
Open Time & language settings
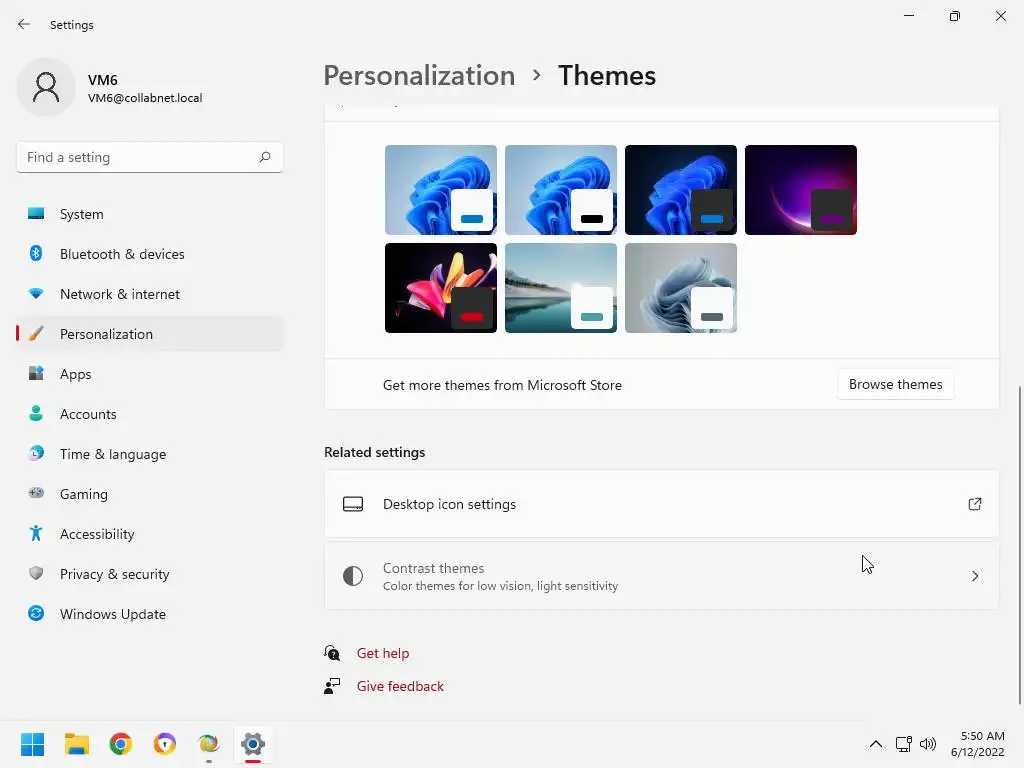coord(150,453)
